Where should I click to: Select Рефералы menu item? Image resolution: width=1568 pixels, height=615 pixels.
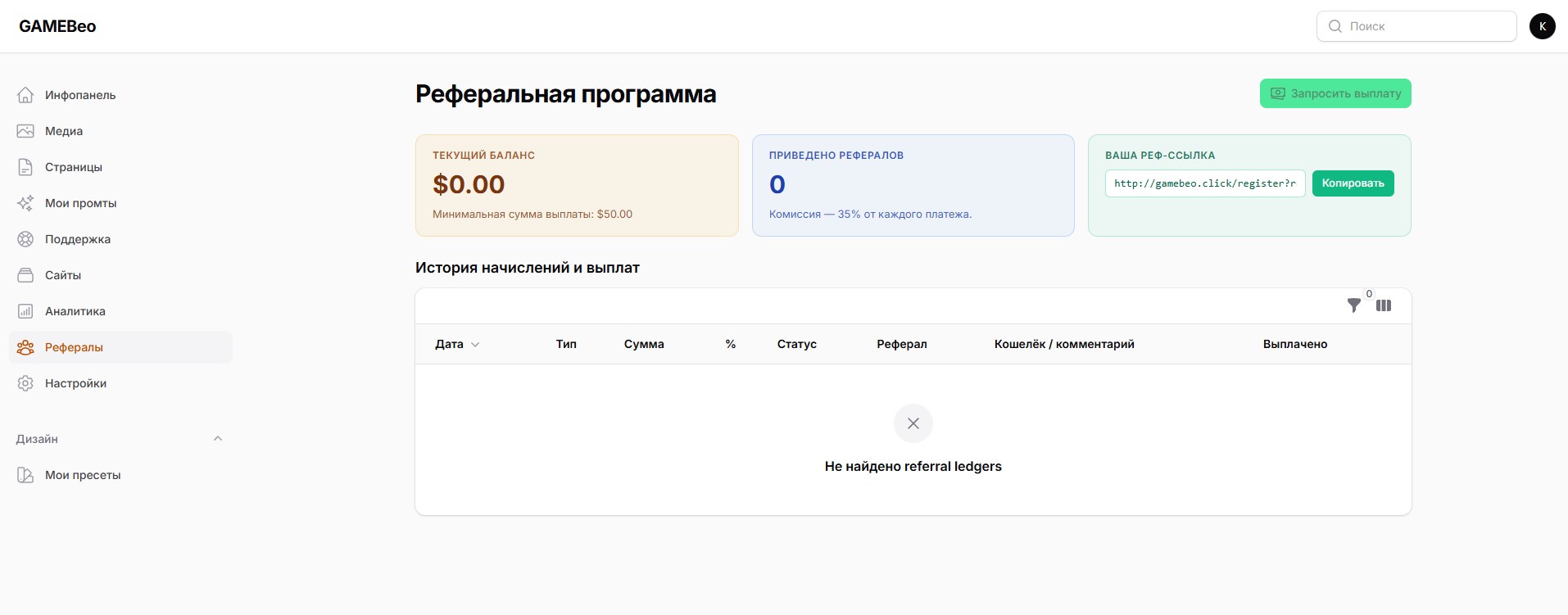tap(120, 347)
